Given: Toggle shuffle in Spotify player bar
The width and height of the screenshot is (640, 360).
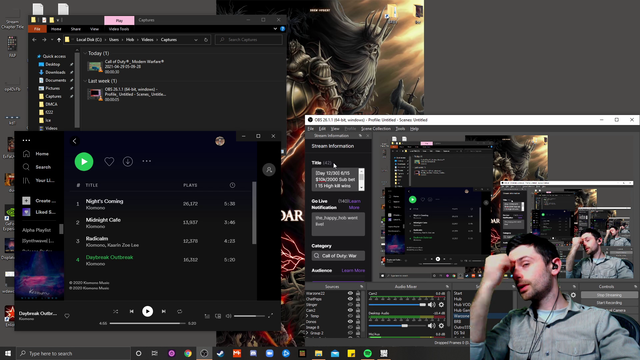Looking at the screenshot, I should pos(116,311).
